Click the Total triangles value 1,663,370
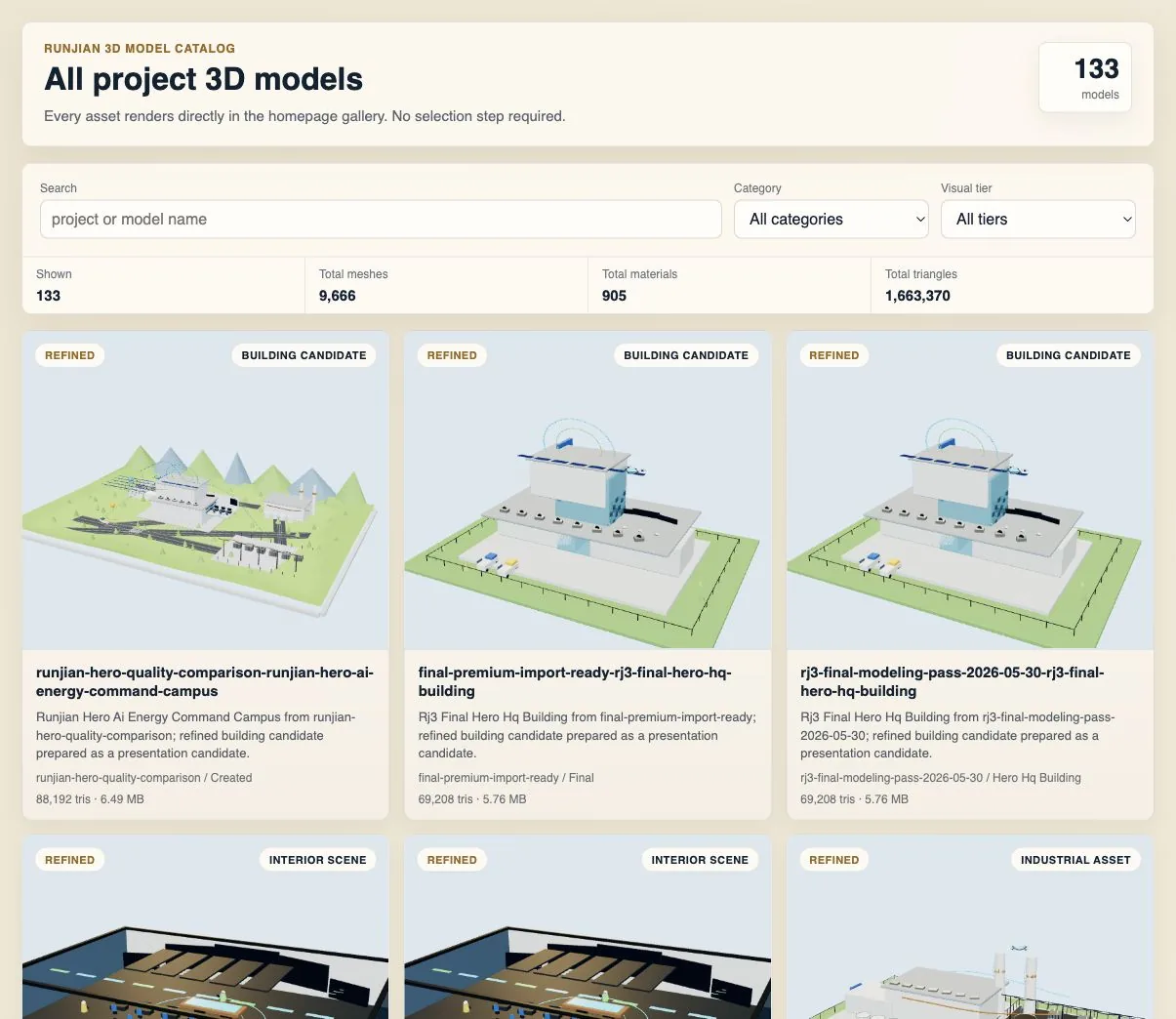 (x=917, y=296)
